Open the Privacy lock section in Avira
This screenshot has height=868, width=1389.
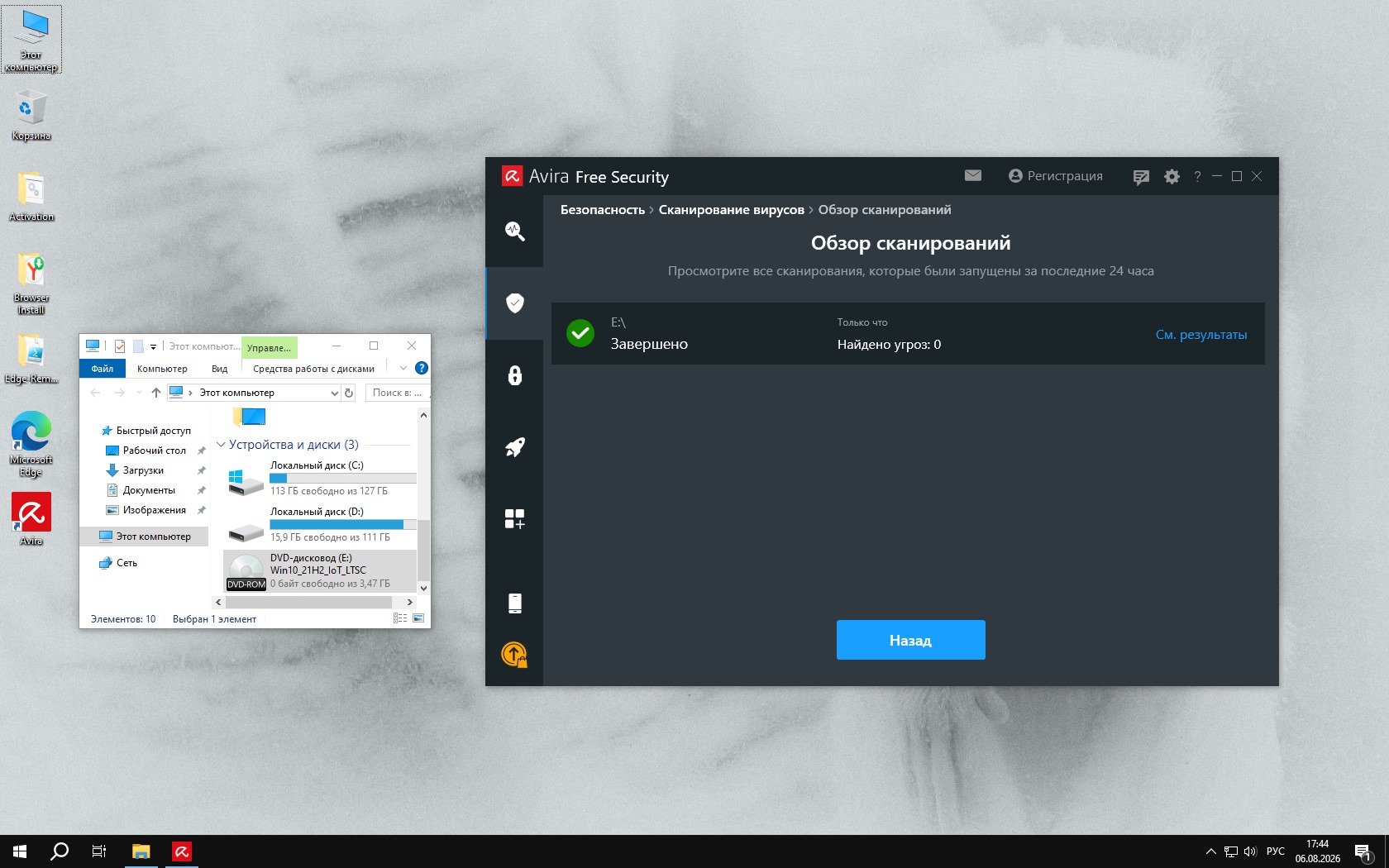[x=514, y=375]
